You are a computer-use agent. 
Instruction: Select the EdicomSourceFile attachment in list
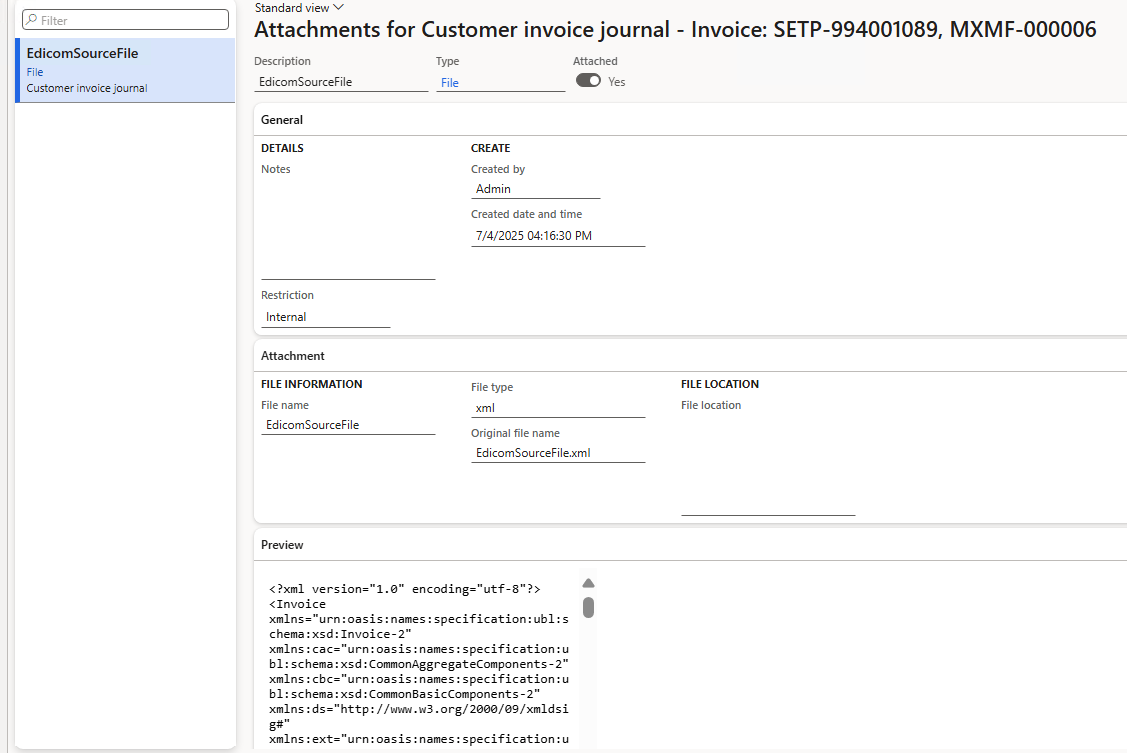pyautogui.click(x=126, y=70)
